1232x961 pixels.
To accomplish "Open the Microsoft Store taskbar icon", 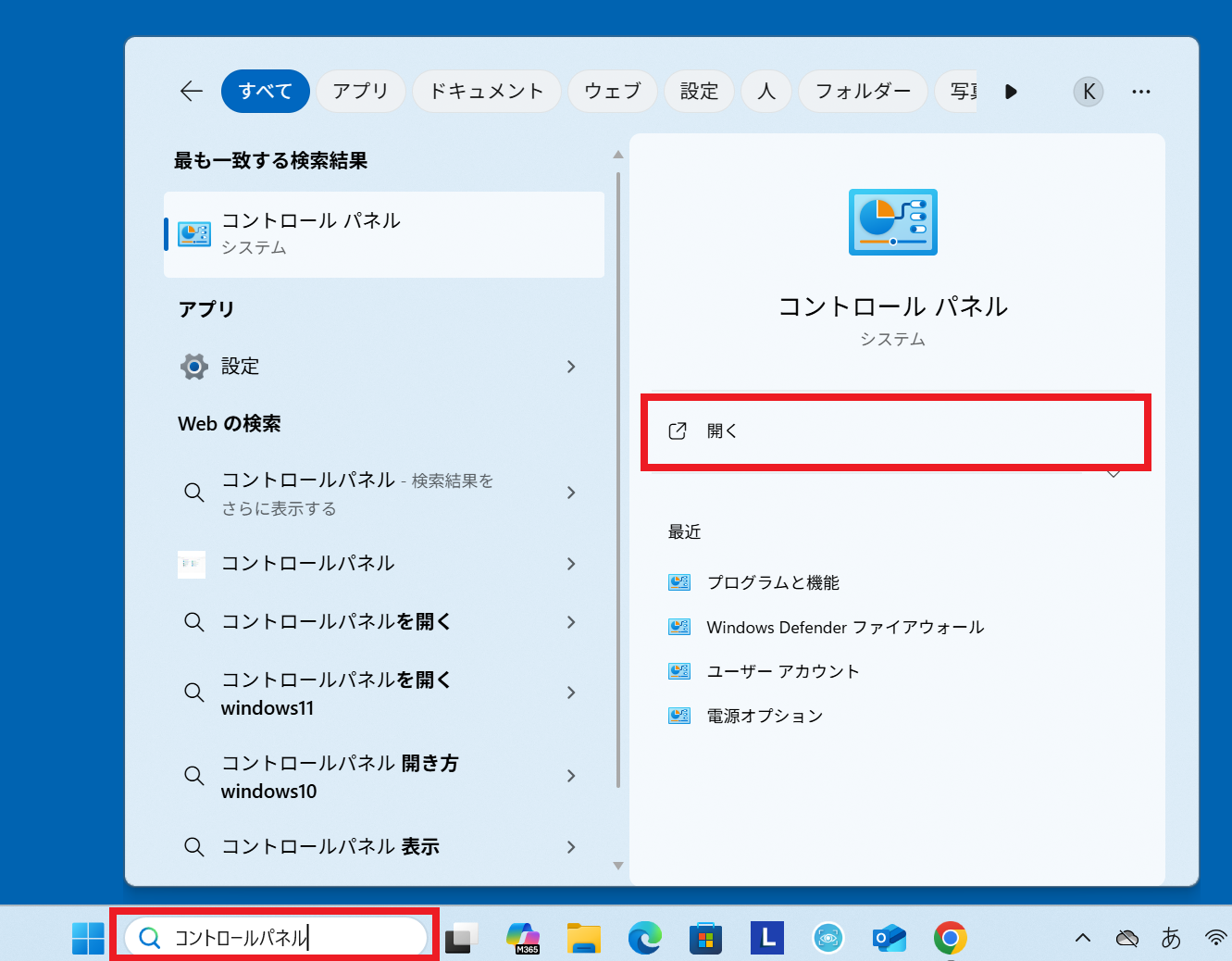I will [705, 937].
